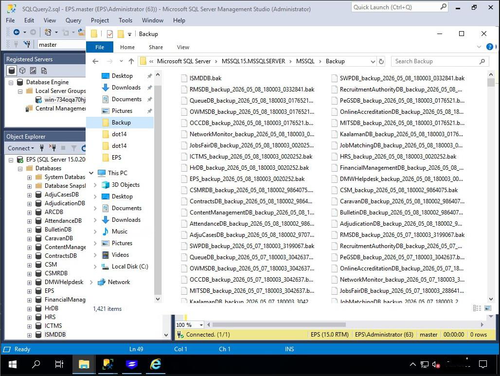The image size is (500, 376).
Task: Click the filter icon in Object Explorer toolbar
Action: click(x=74, y=148)
